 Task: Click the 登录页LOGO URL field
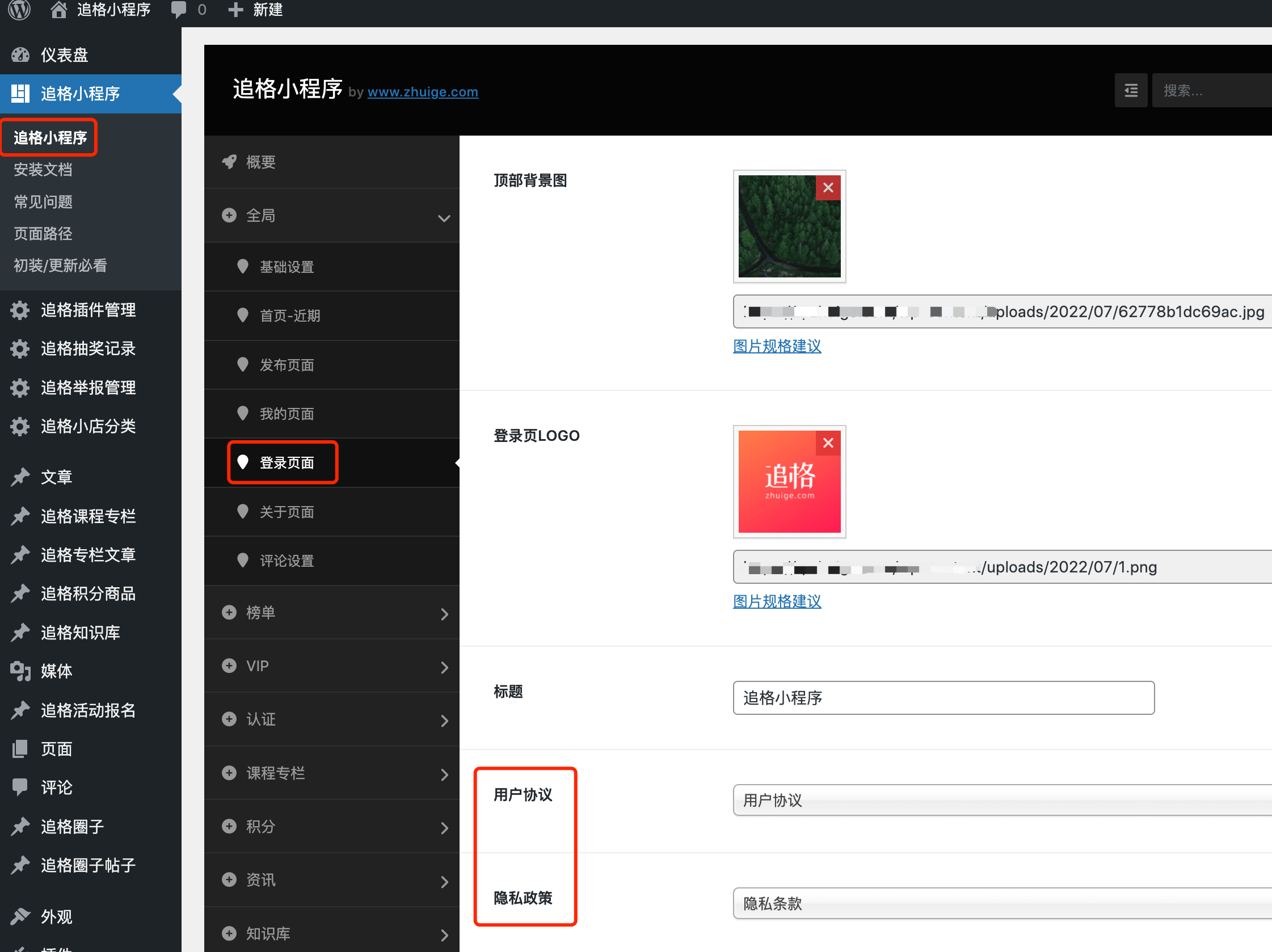click(x=1003, y=567)
